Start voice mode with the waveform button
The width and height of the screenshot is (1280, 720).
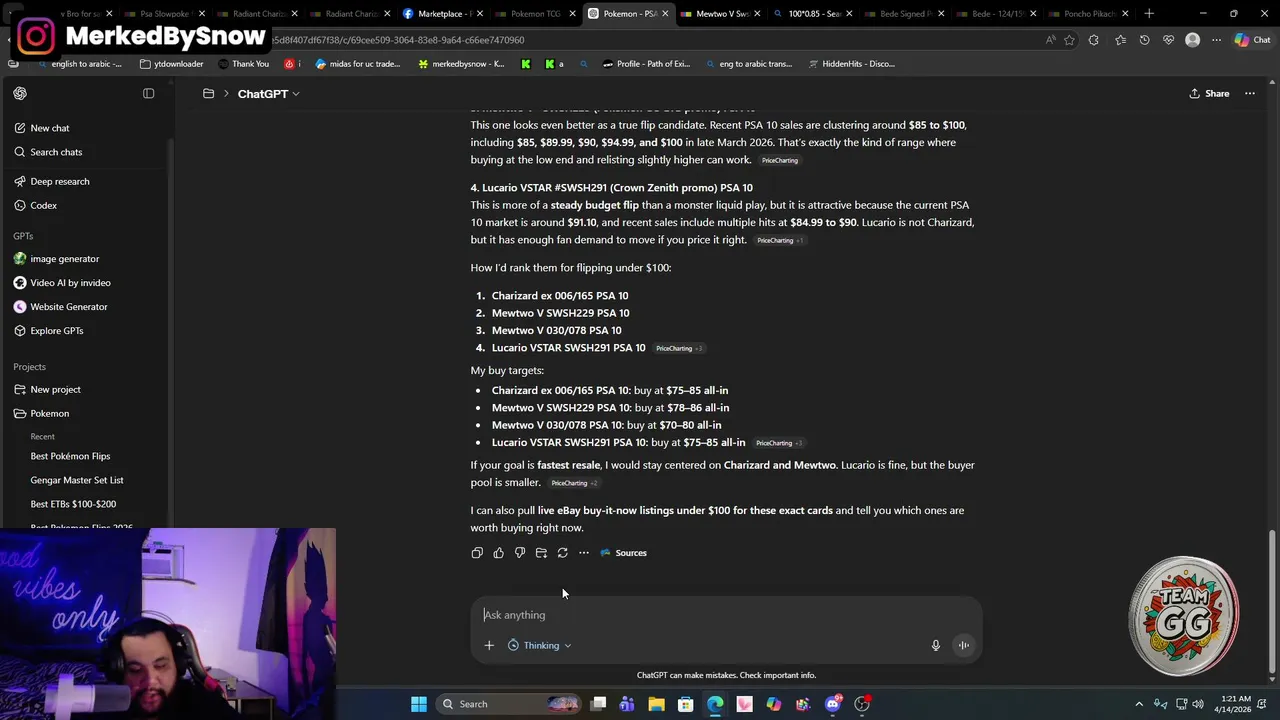[x=964, y=645]
